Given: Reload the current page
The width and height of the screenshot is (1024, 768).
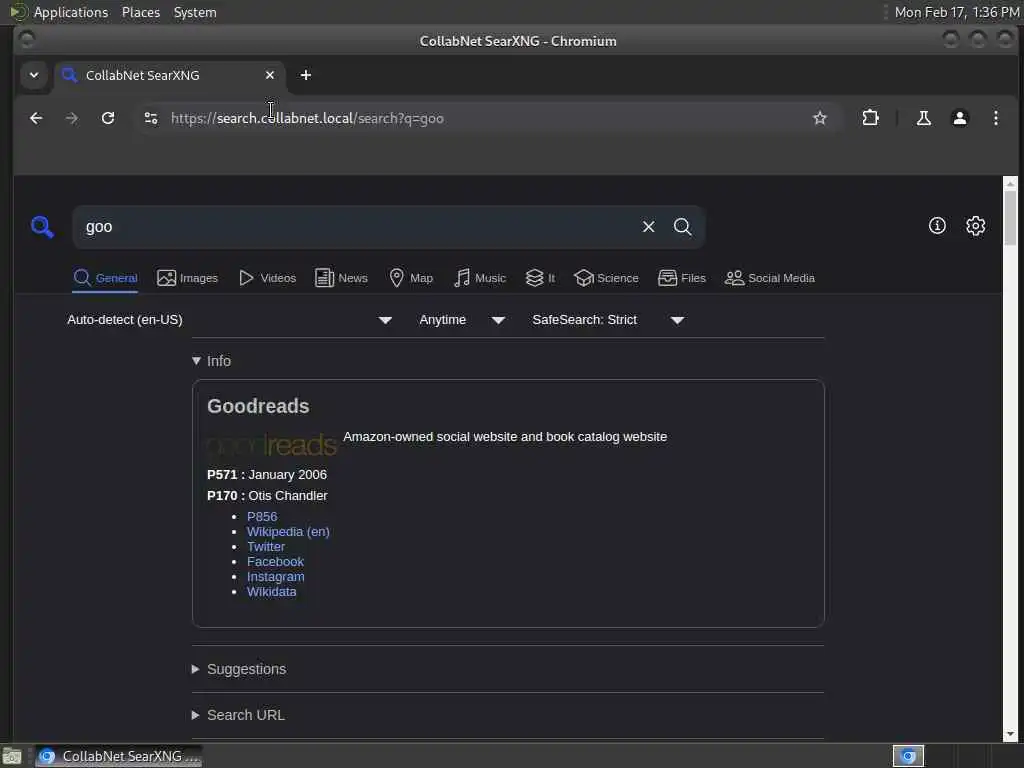Looking at the screenshot, I should click(x=108, y=118).
